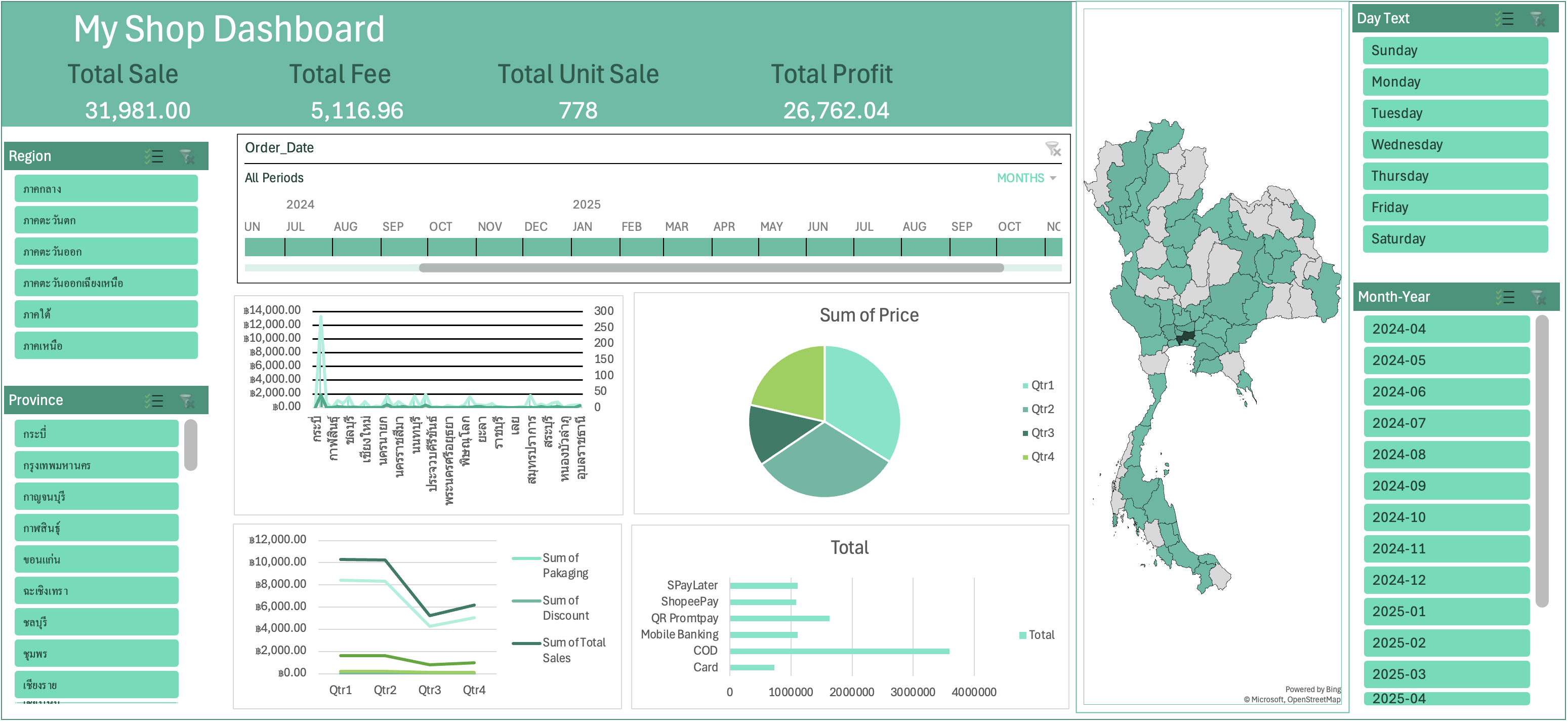Clear the Day Text slicer filter
1568x722 pixels.
[x=1538, y=19]
